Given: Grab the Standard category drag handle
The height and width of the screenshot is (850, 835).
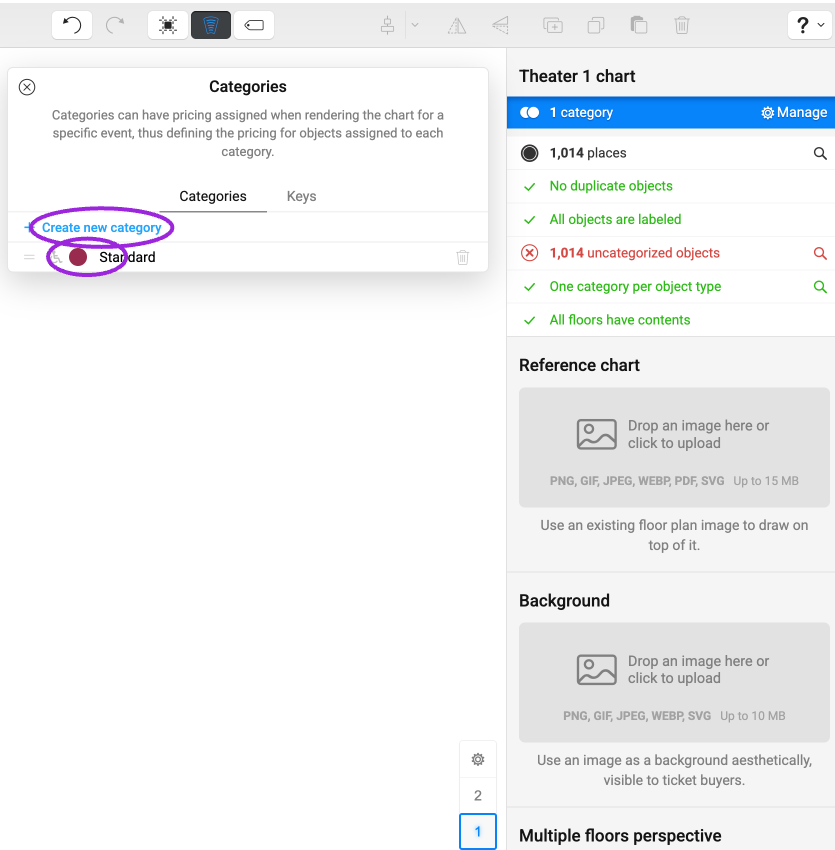Looking at the screenshot, I should [x=29, y=257].
